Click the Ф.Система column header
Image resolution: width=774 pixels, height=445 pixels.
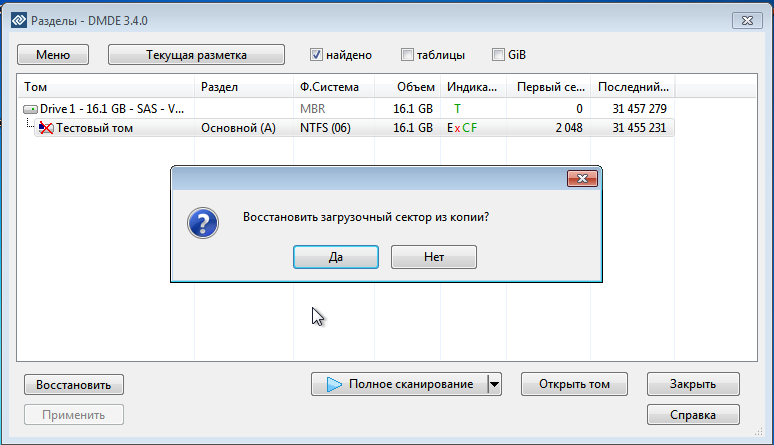click(329, 87)
